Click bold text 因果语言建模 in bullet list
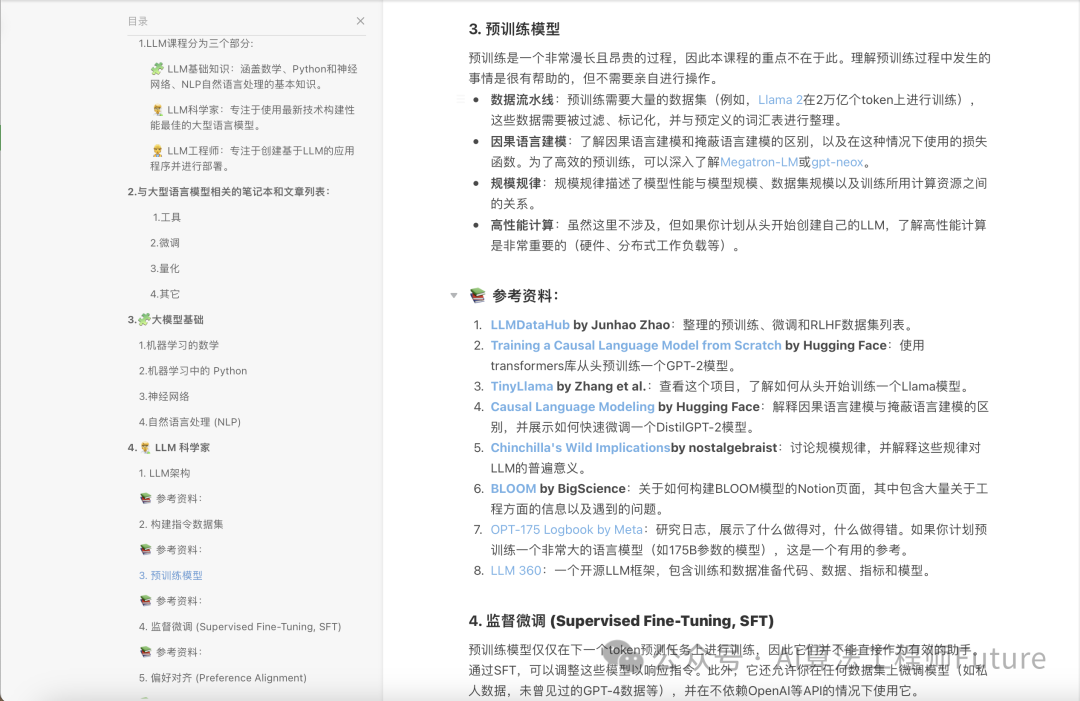Screen dimensions: 1080x701 528,141
